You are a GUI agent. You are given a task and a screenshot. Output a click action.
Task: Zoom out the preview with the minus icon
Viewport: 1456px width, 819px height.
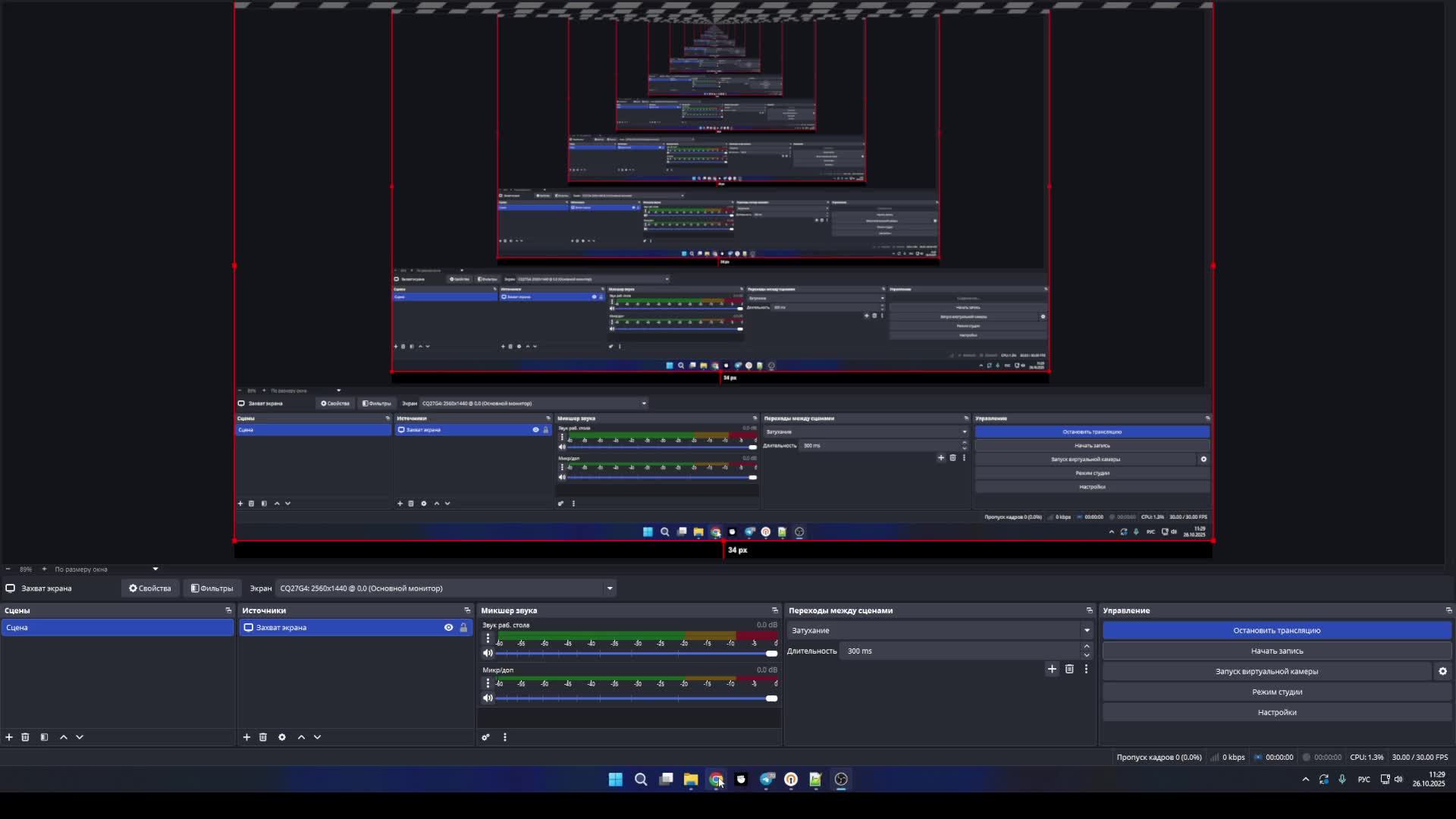click(8, 570)
